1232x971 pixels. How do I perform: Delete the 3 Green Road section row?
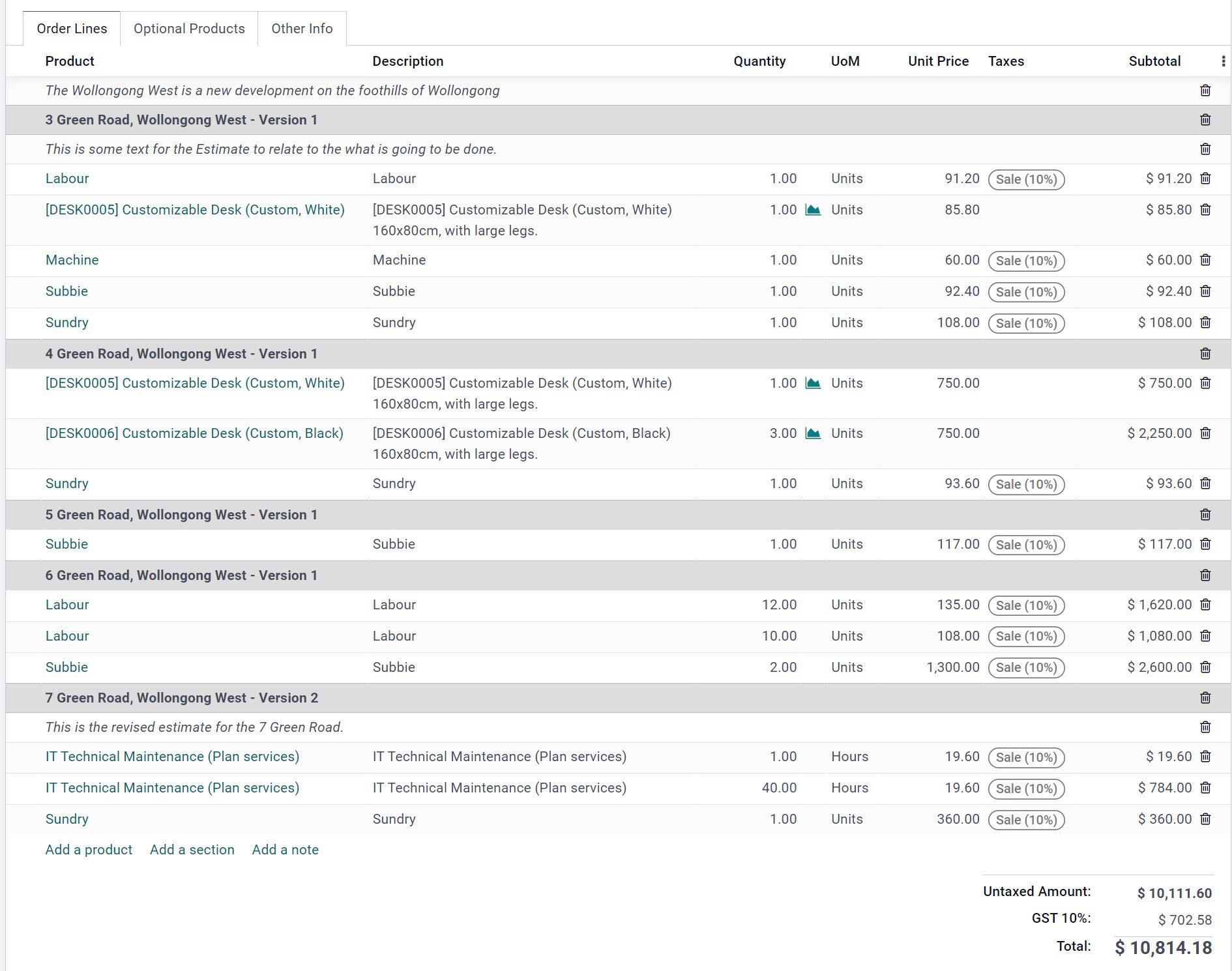click(1205, 120)
